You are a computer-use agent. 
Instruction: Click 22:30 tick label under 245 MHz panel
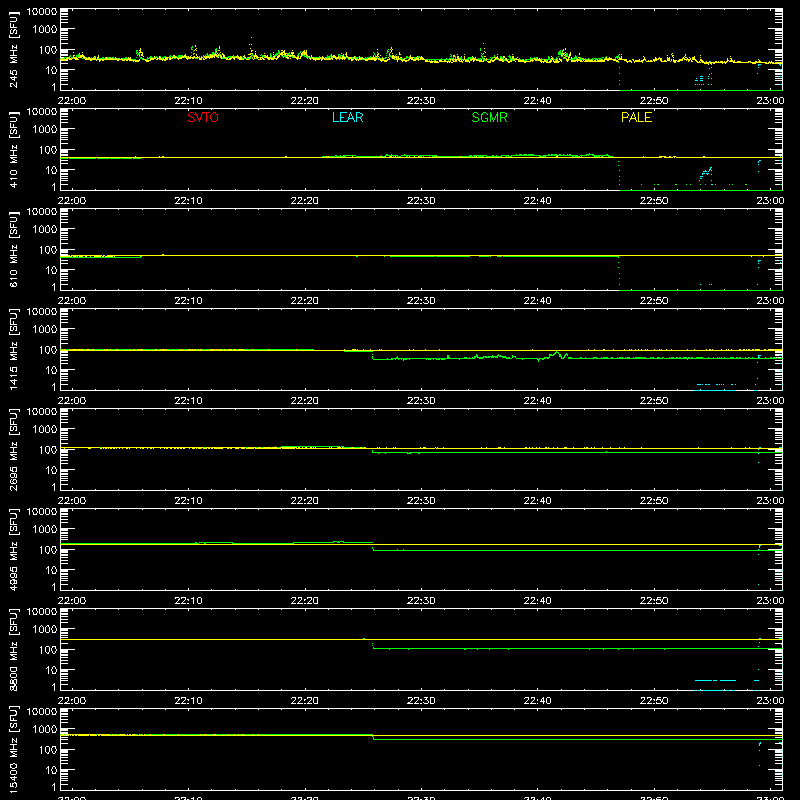[421, 101]
